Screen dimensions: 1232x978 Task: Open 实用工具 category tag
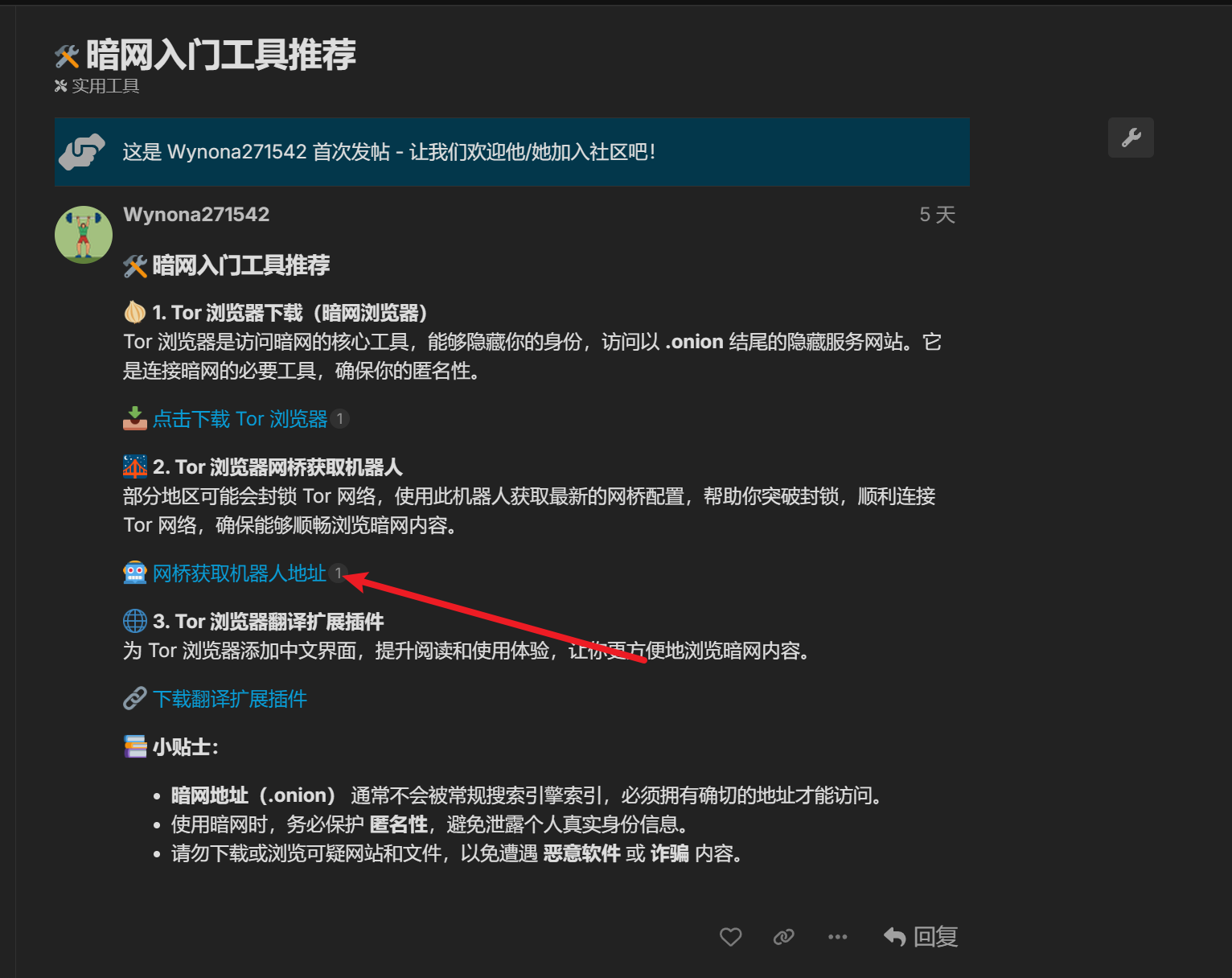pos(97,86)
